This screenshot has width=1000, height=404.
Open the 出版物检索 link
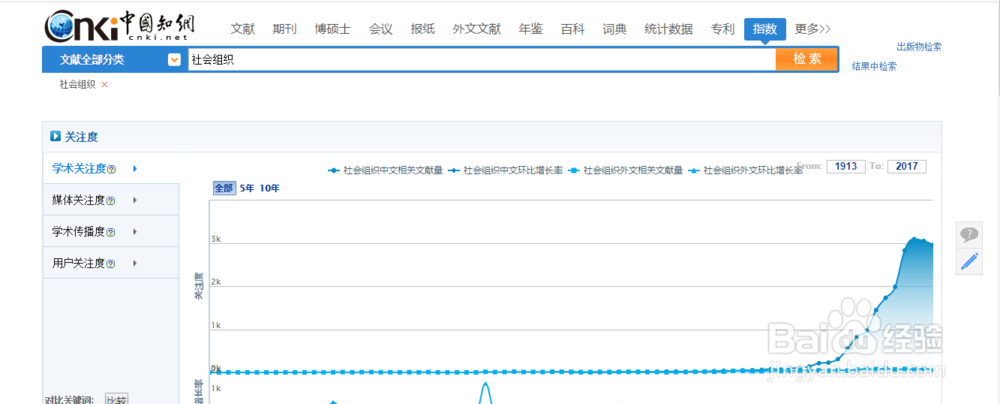919,47
